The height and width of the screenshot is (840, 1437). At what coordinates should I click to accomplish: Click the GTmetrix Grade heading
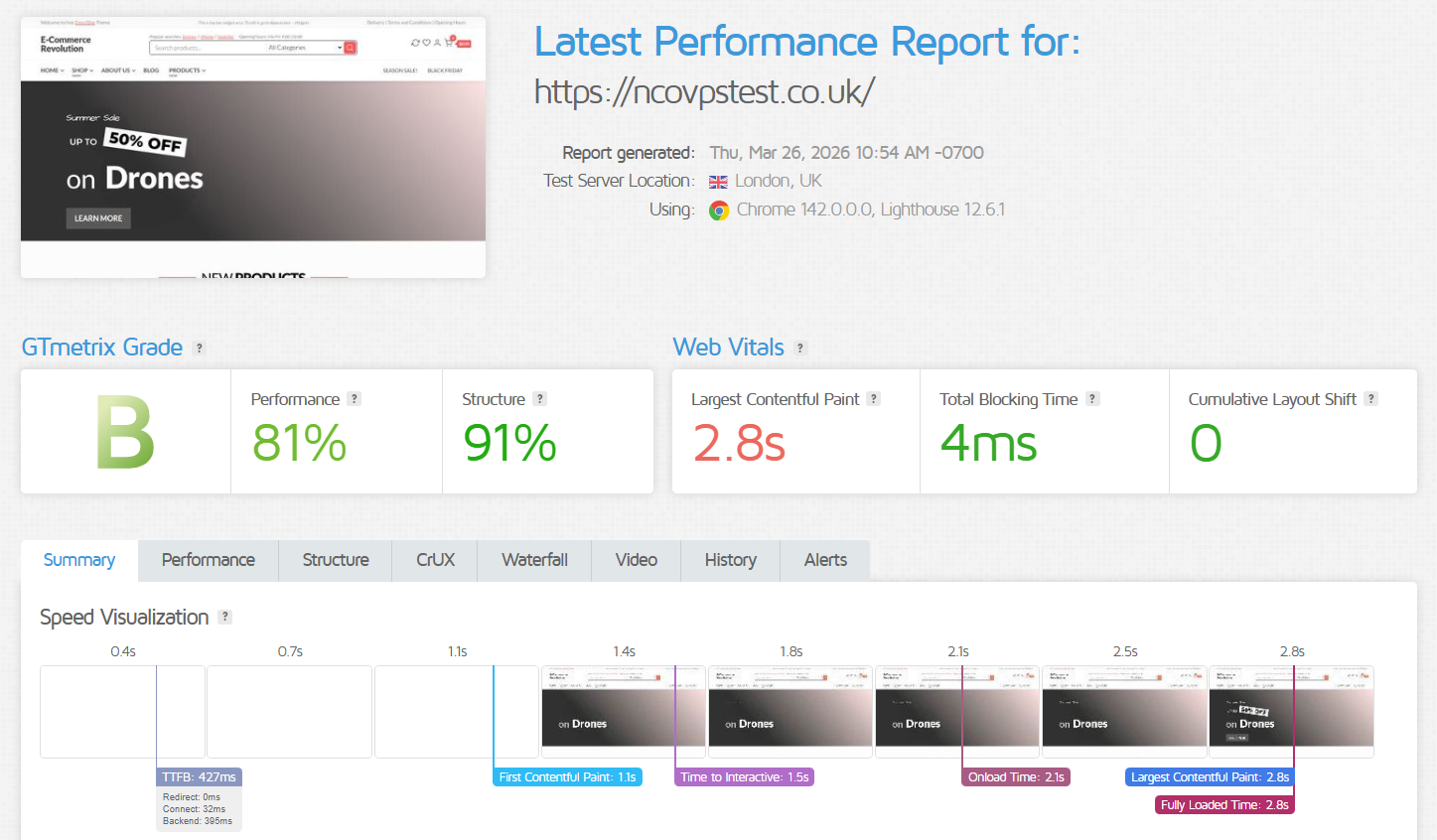tap(102, 348)
